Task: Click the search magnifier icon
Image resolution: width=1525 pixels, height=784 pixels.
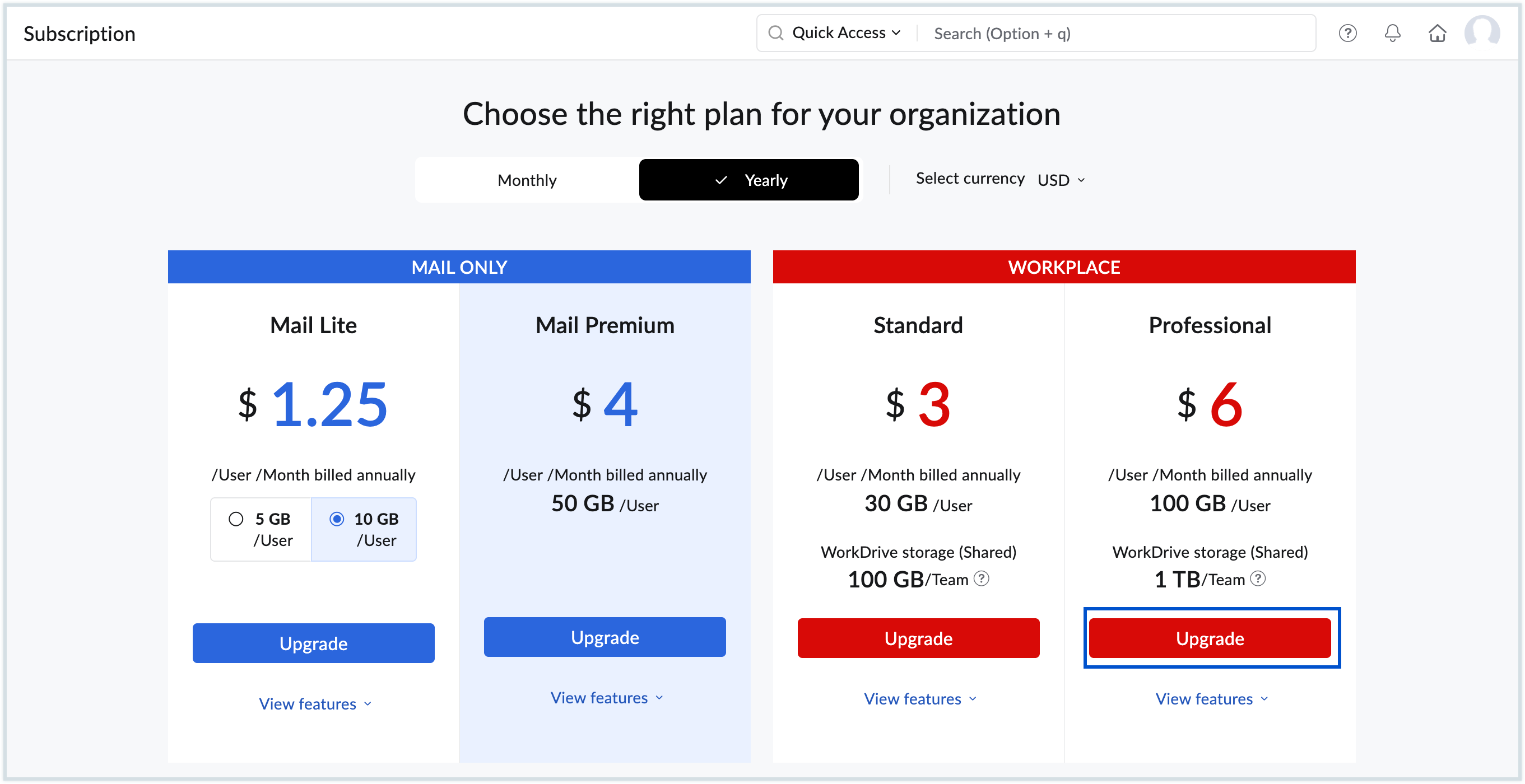Action: (775, 33)
